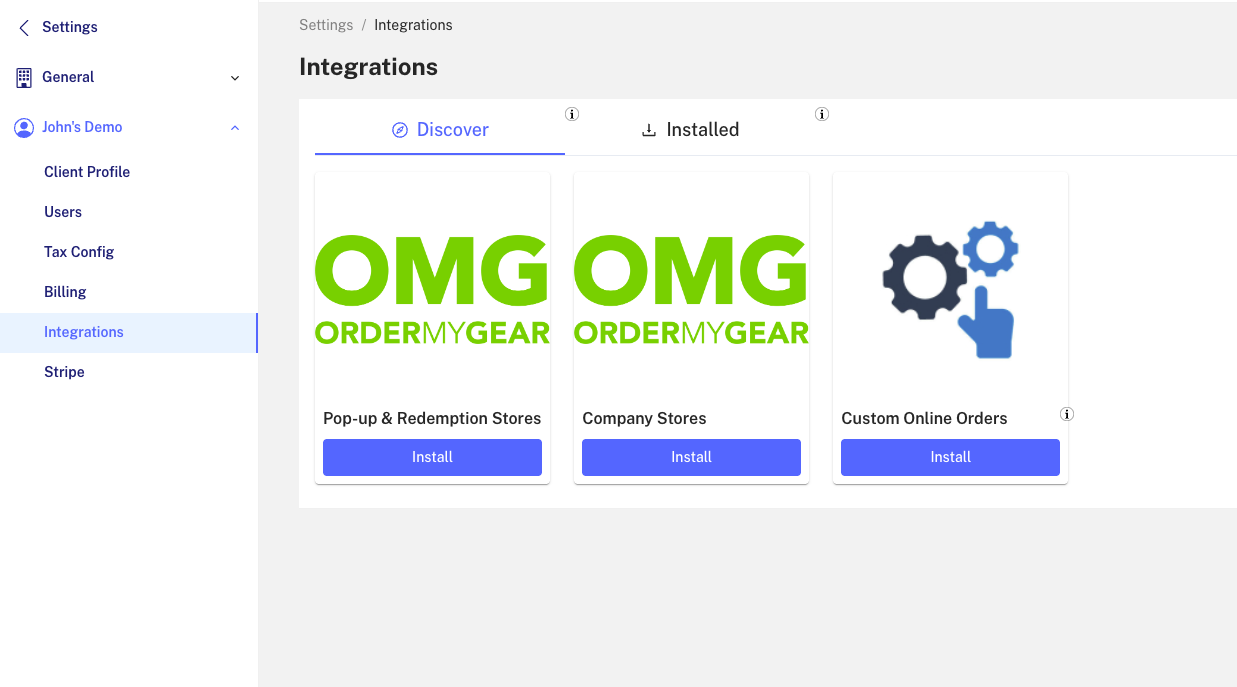This screenshot has height=687, width=1237.
Task: Open Tax Config settings
Action: [x=79, y=252]
